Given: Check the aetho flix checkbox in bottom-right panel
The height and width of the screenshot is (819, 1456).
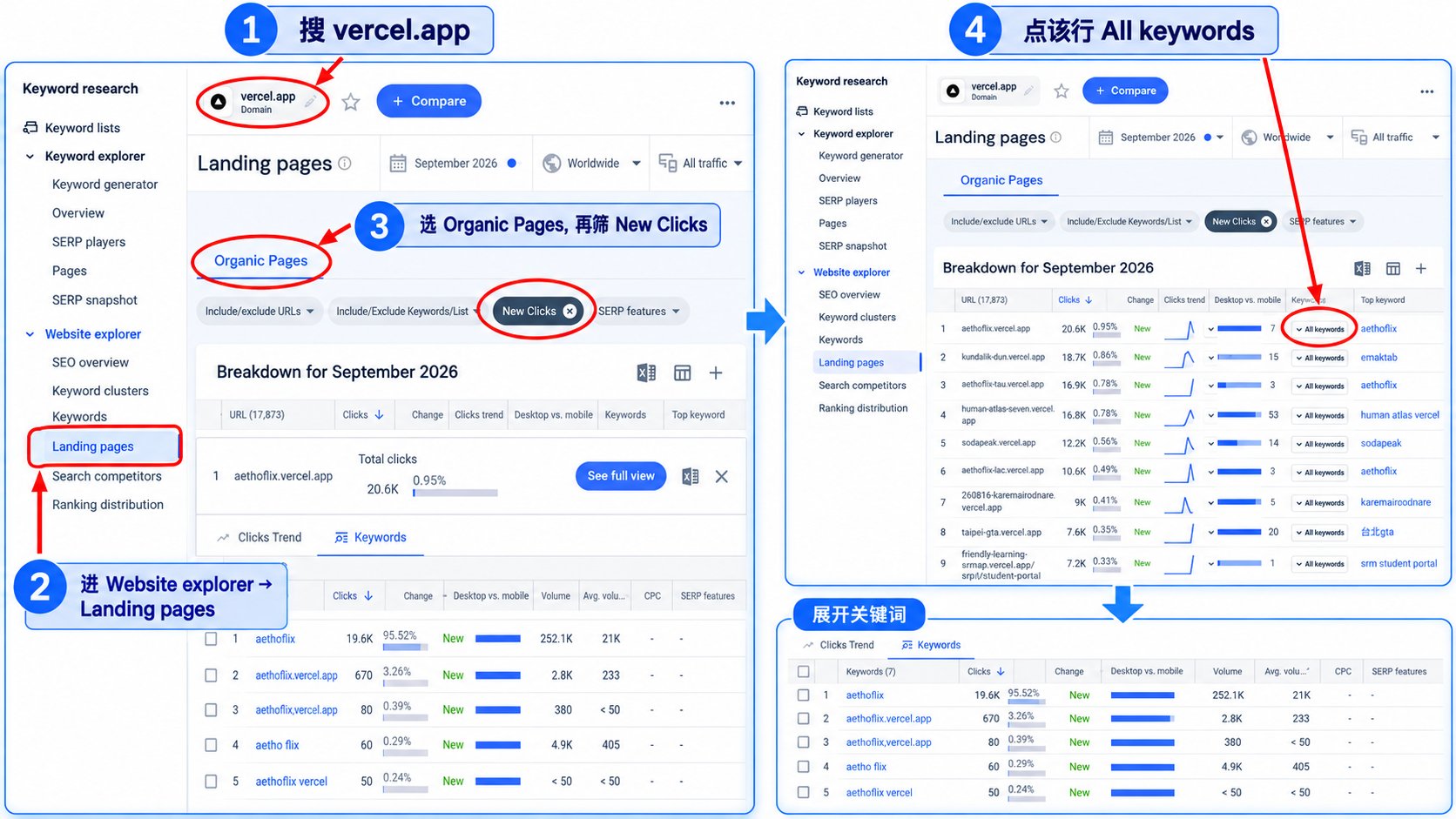Looking at the screenshot, I should click(803, 767).
